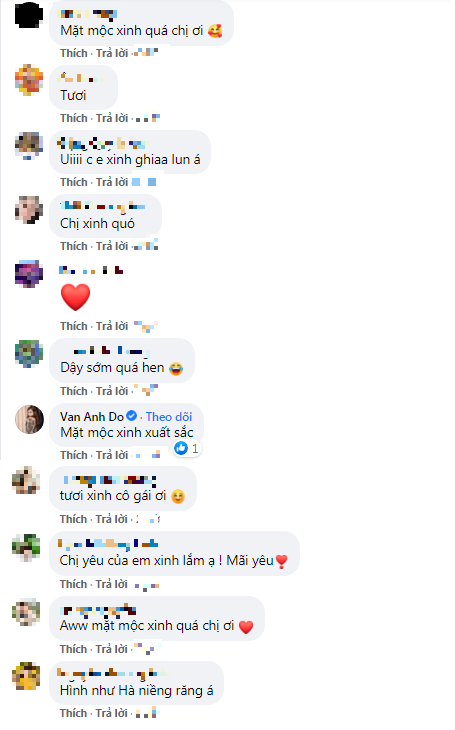Open the Van Anh Do profile name link
Viewport: 455px width, 730px height.
(92, 416)
